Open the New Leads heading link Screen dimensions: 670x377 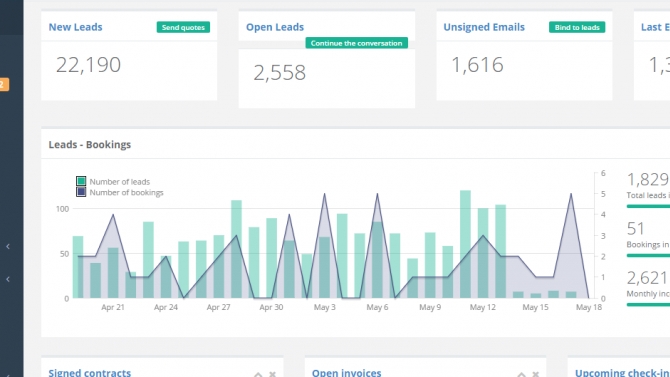coord(75,27)
